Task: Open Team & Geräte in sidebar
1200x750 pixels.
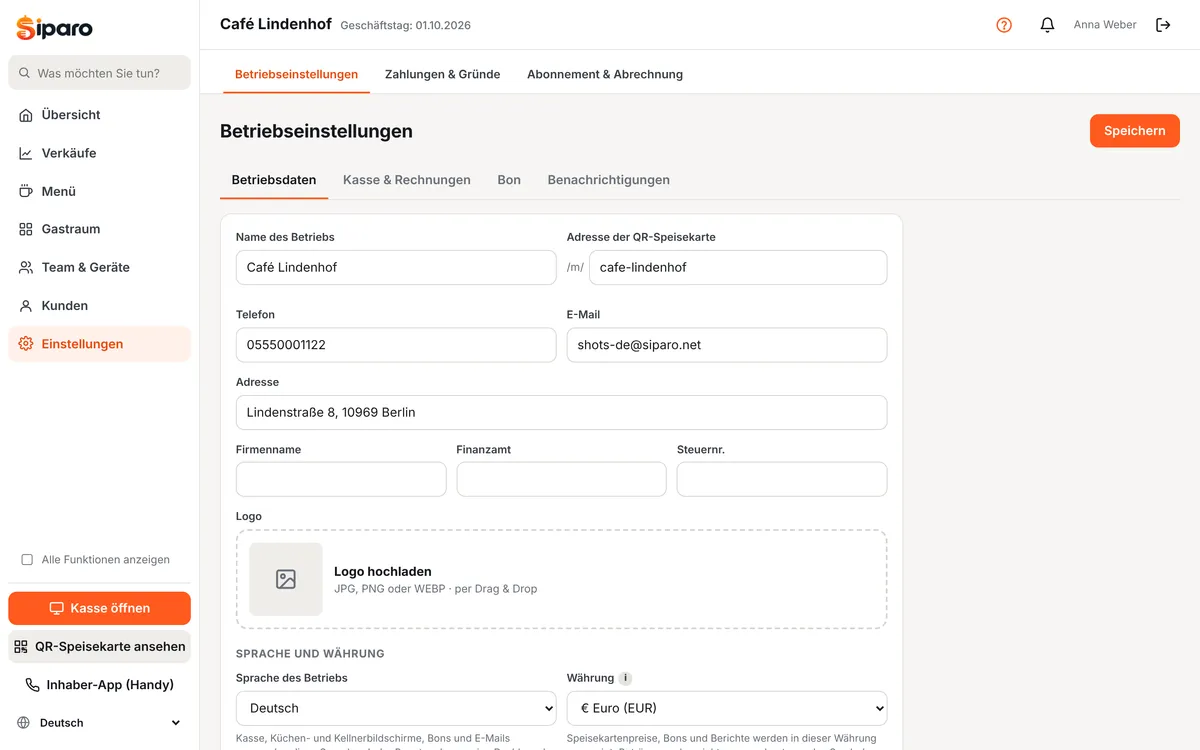Action: tap(99, 267)
